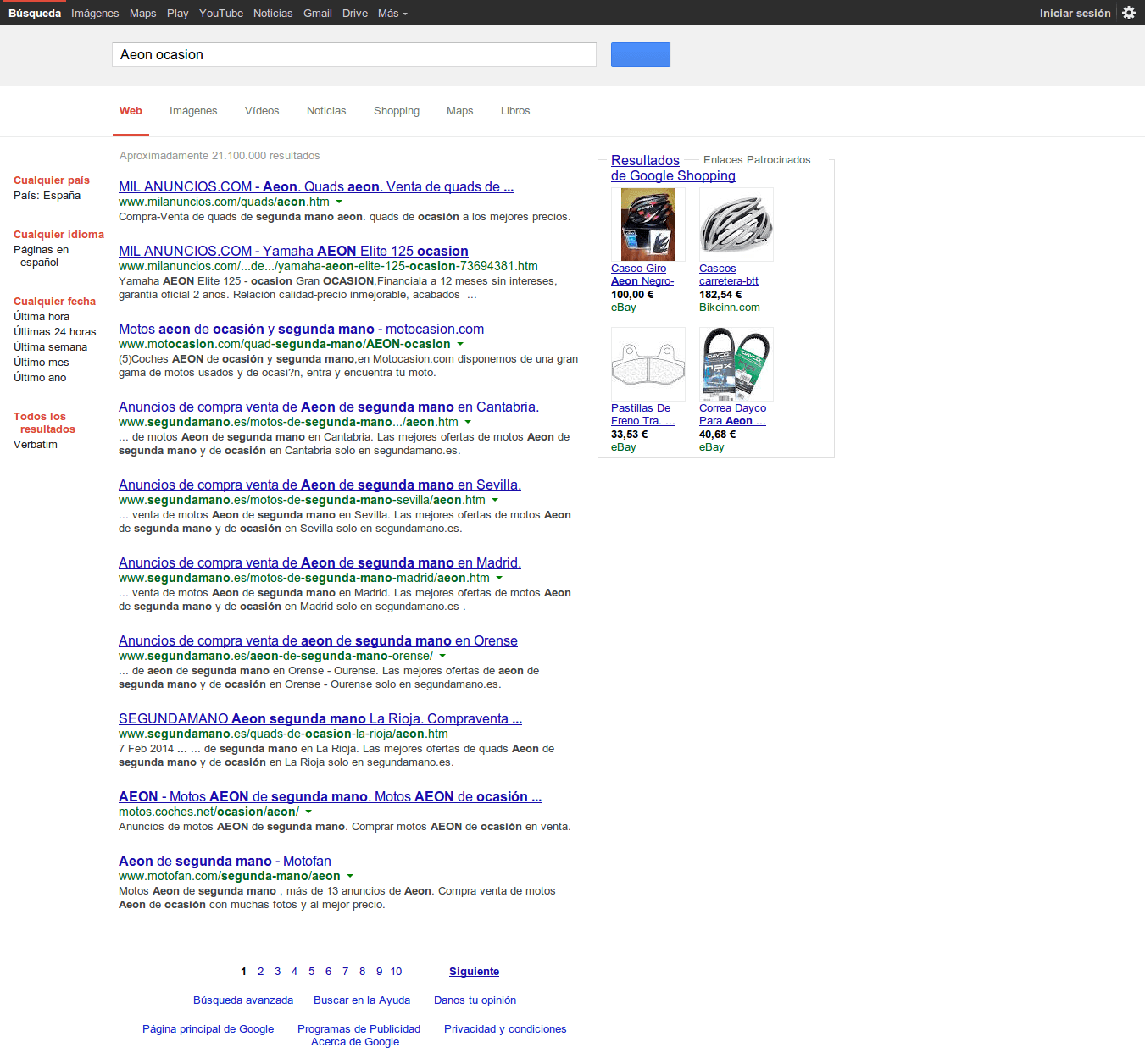Filter results by Últimas 24 horas
The image size is (1145, 1064).
pos(54,332)
